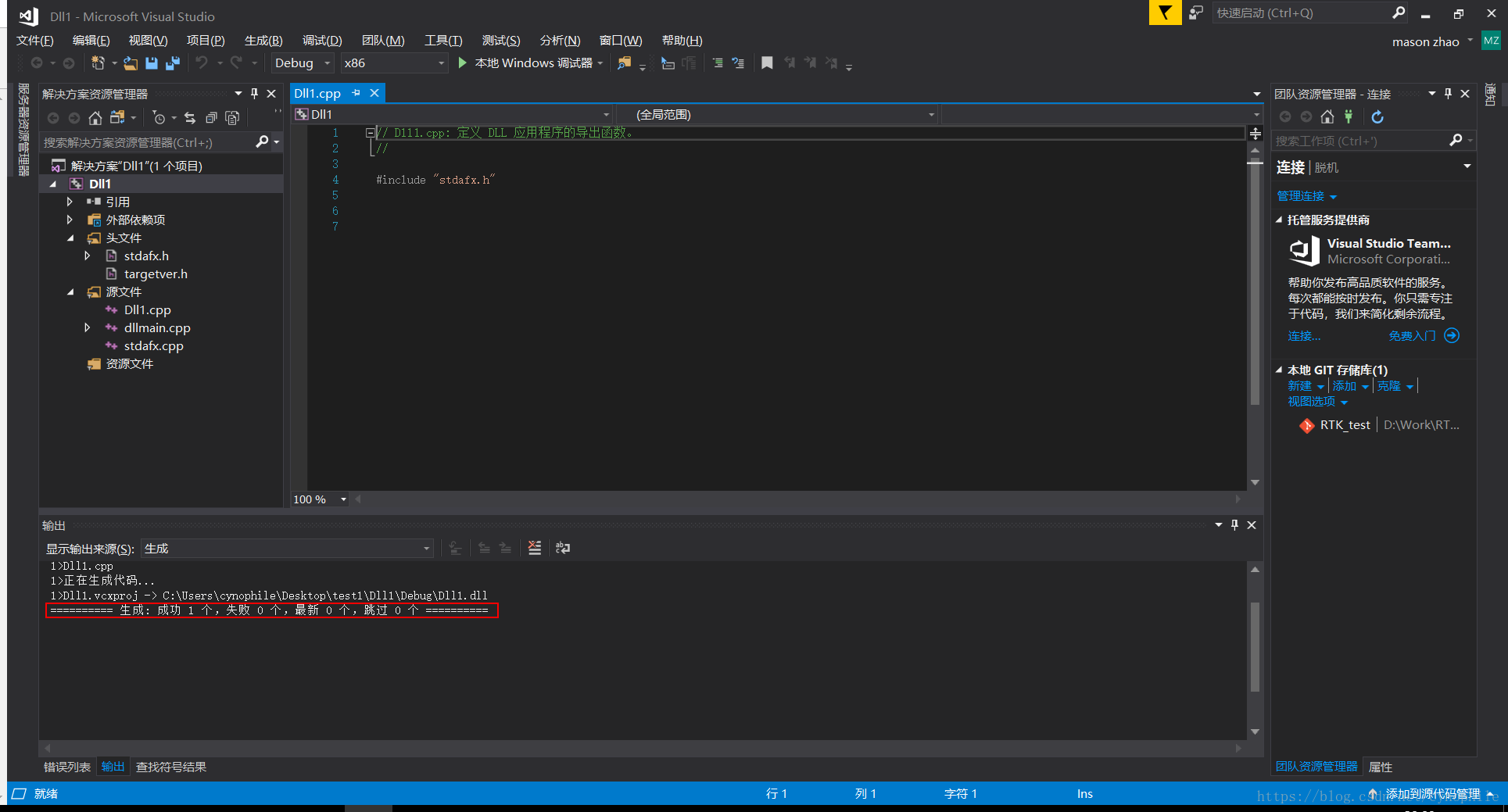Click the editor split-window handle above the scrollbar
The width and height of the screenshot is (1508, 812).
pos(1255,134)
